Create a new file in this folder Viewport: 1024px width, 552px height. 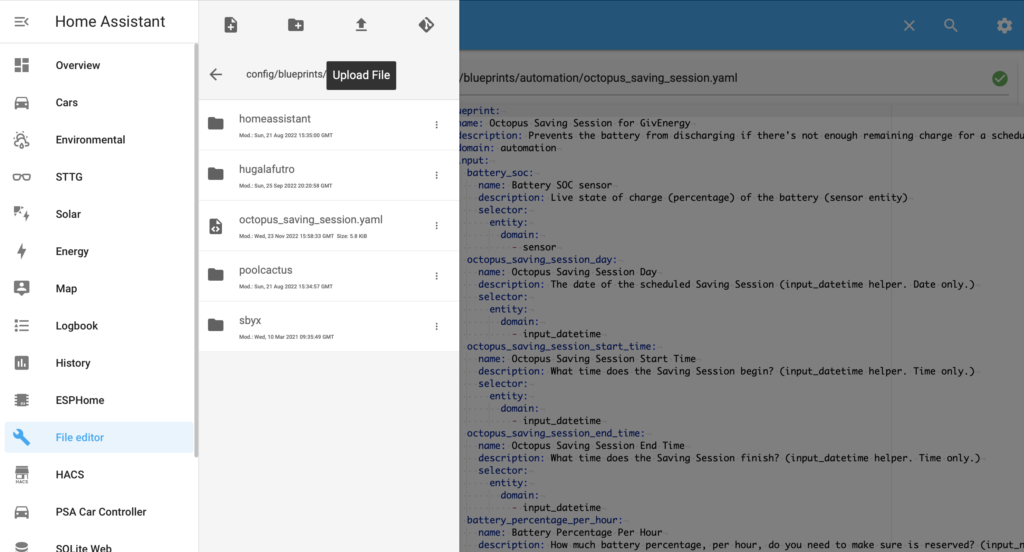[231, 25]
